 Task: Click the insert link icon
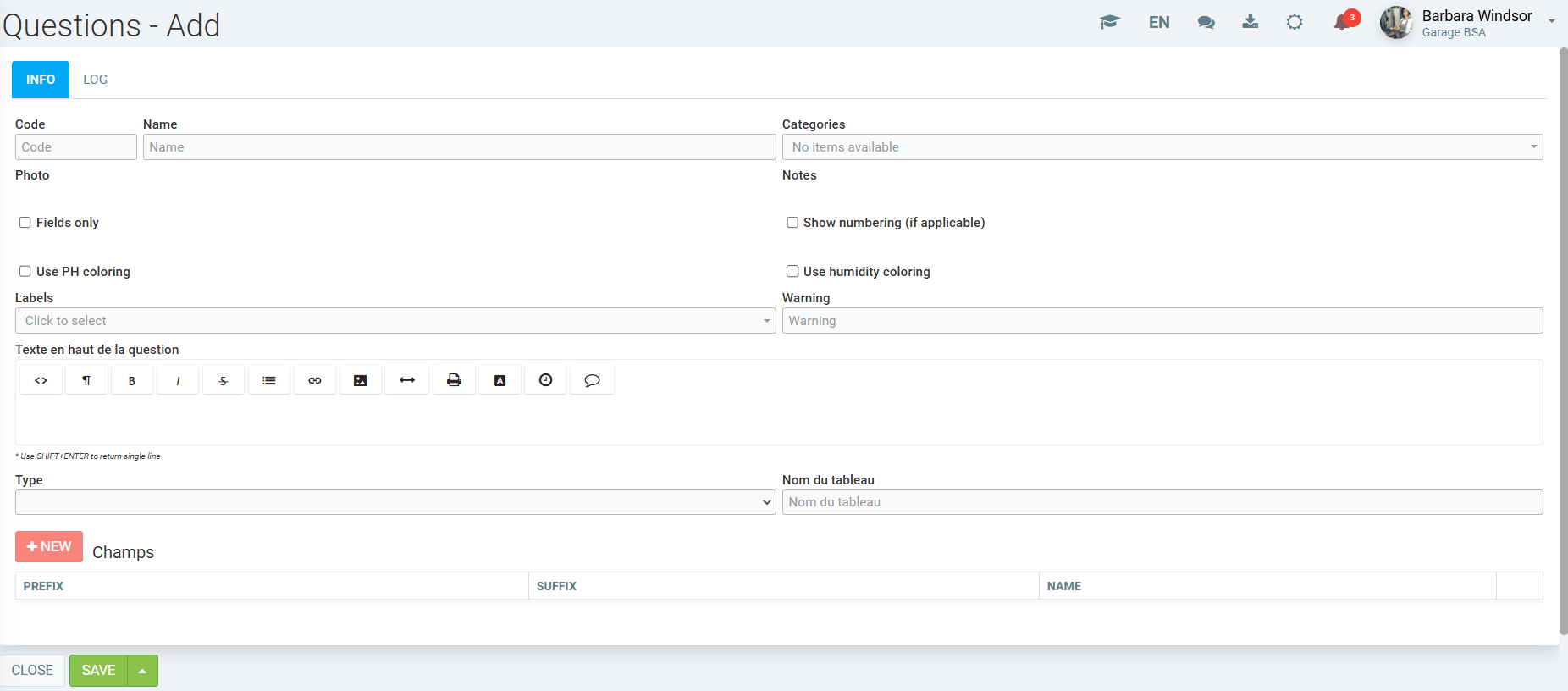coord(315,380)
